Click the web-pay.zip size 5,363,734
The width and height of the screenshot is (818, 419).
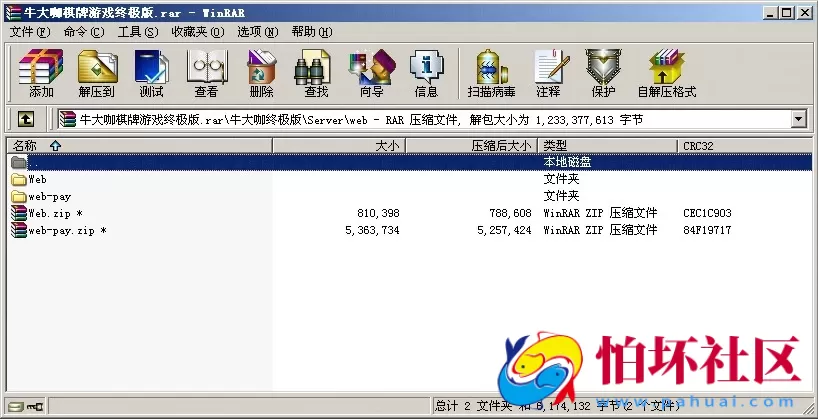[x=372, y=231]
